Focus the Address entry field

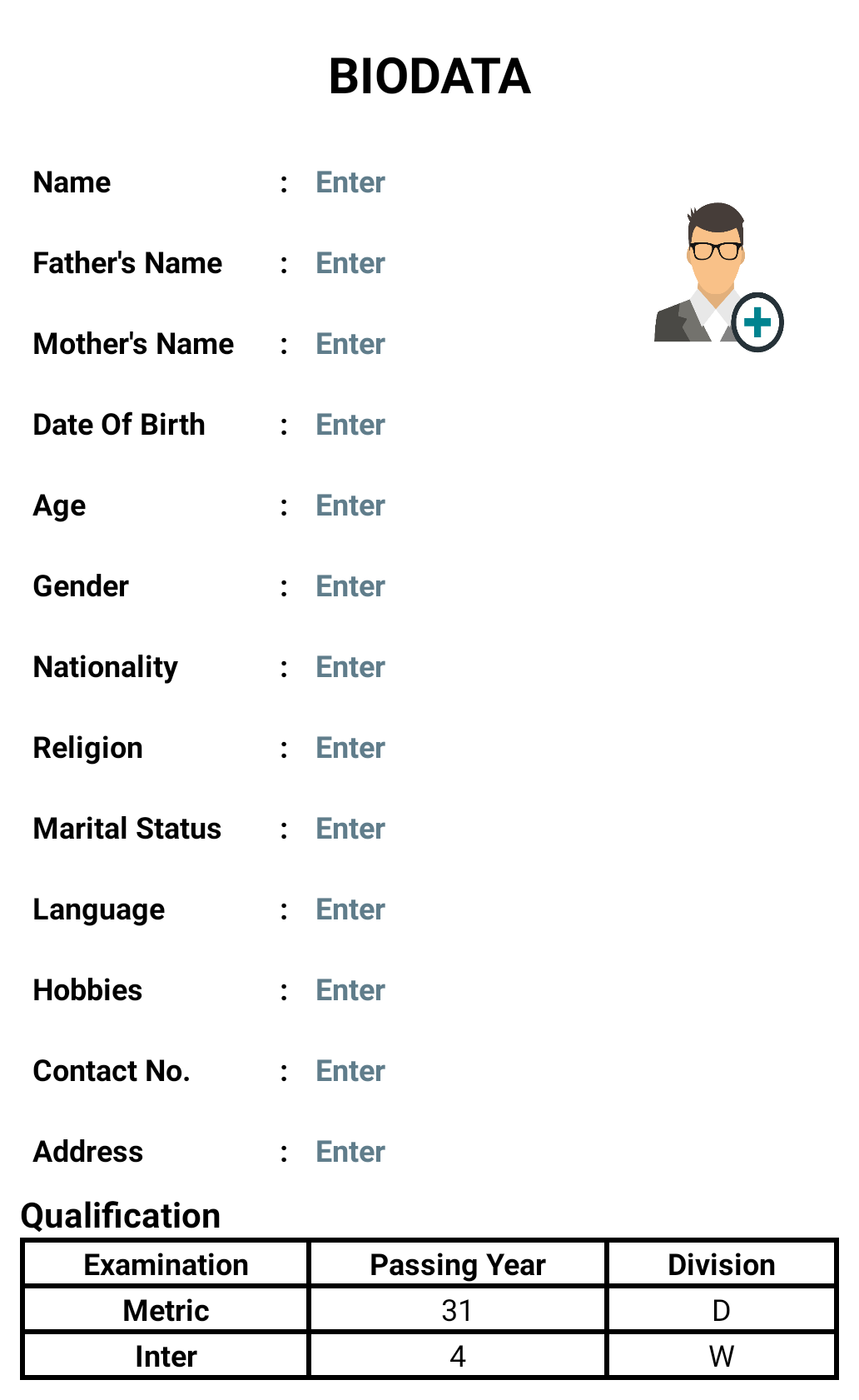pos(350,1152)
